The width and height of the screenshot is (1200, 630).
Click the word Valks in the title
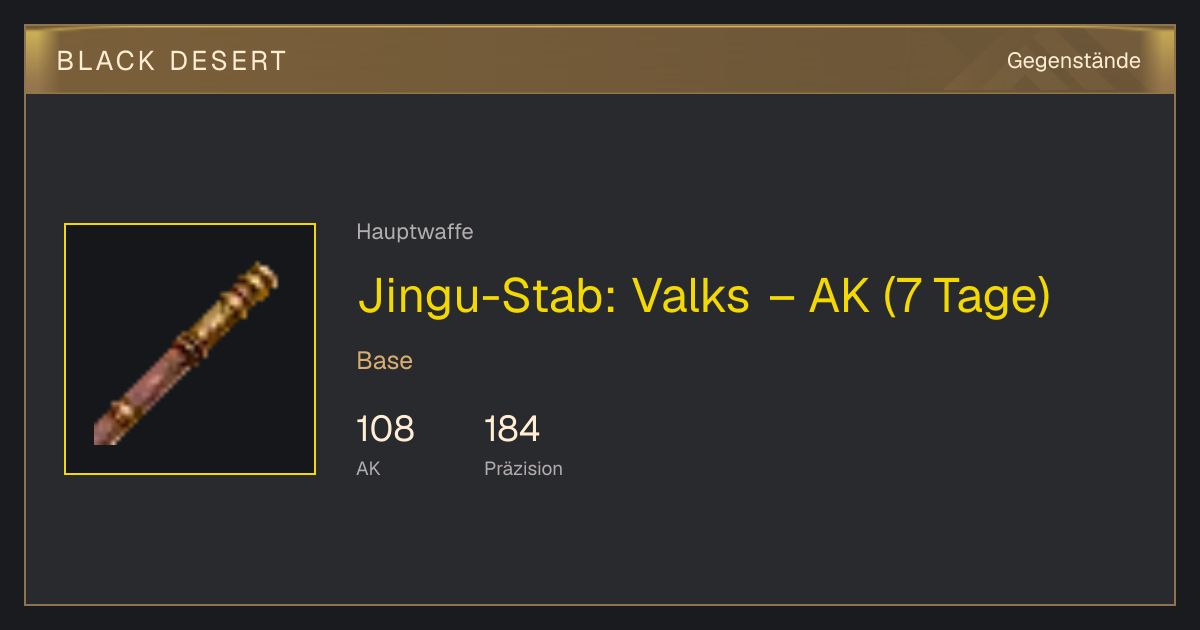pos(690,296)
